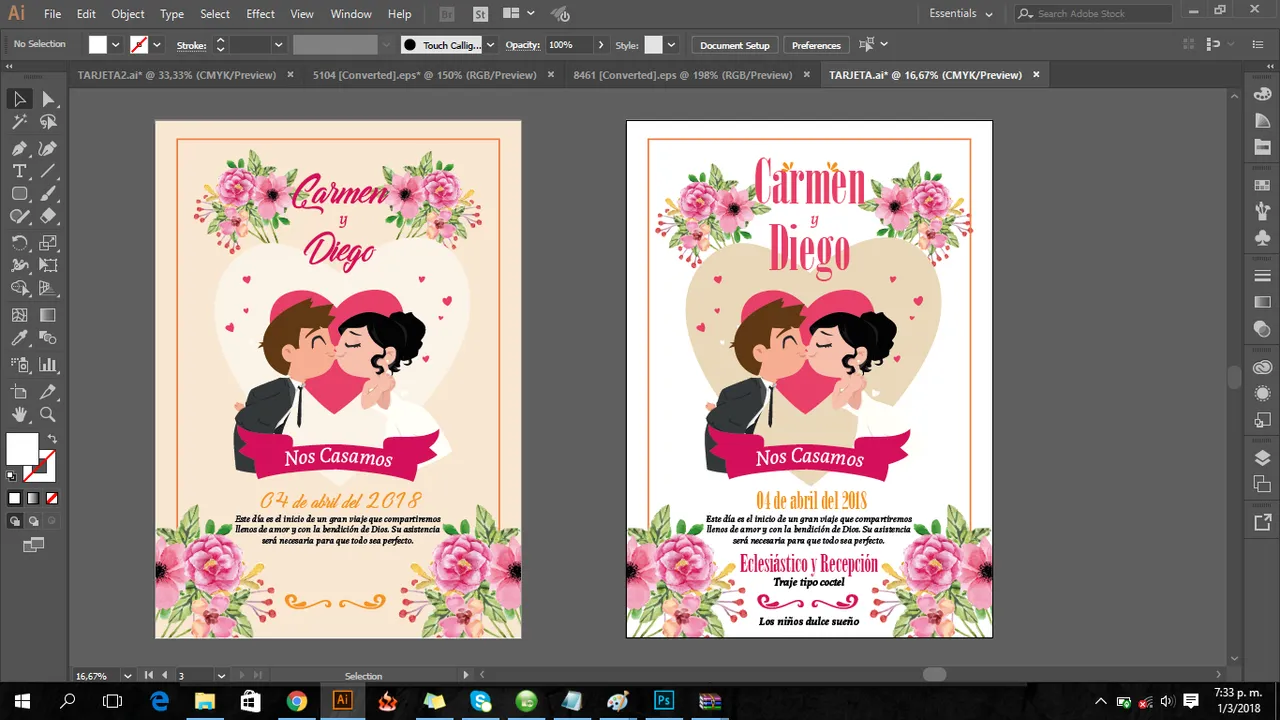The height and width of the screenshot is (720, 1280).
Task: Open fill color dropdown arrow
Action: pos(116,45)
